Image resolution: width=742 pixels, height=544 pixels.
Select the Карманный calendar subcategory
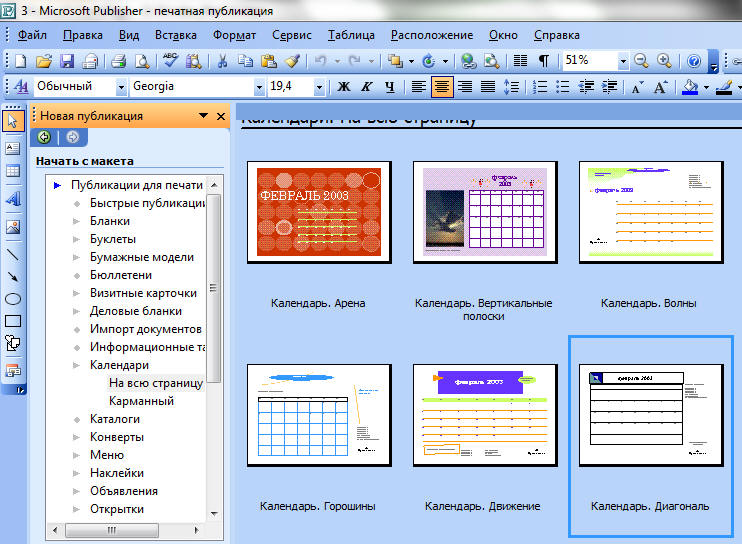click(141, 401)
